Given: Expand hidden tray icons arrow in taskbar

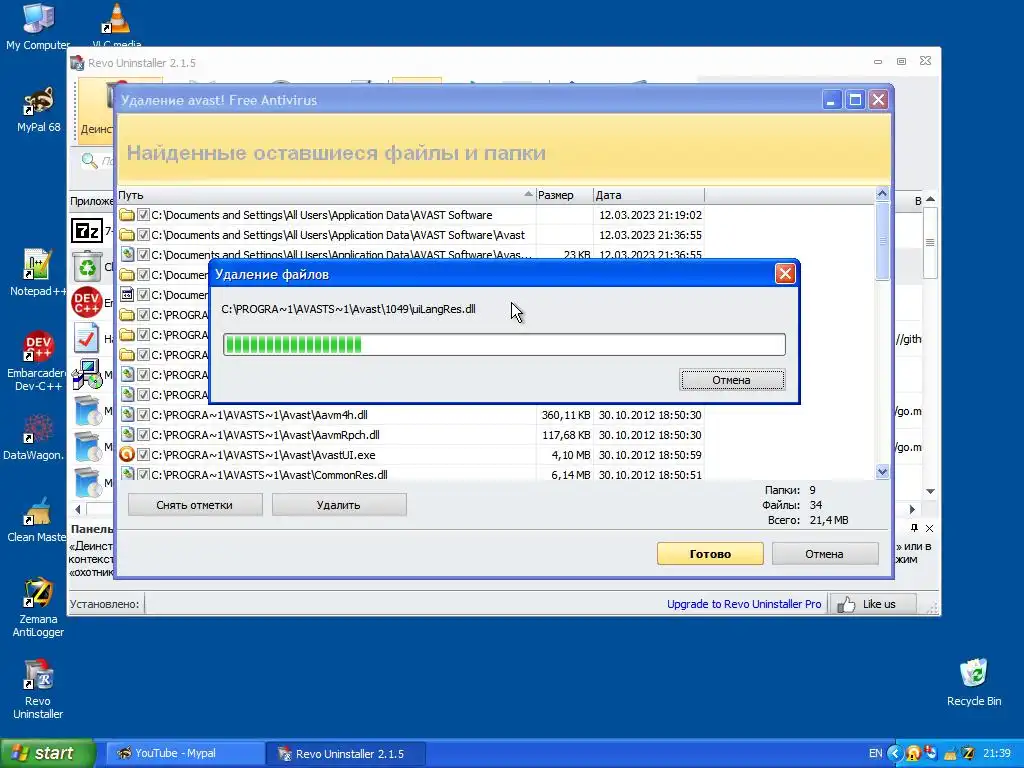Looking at the screenshot, I should [895, 754].
